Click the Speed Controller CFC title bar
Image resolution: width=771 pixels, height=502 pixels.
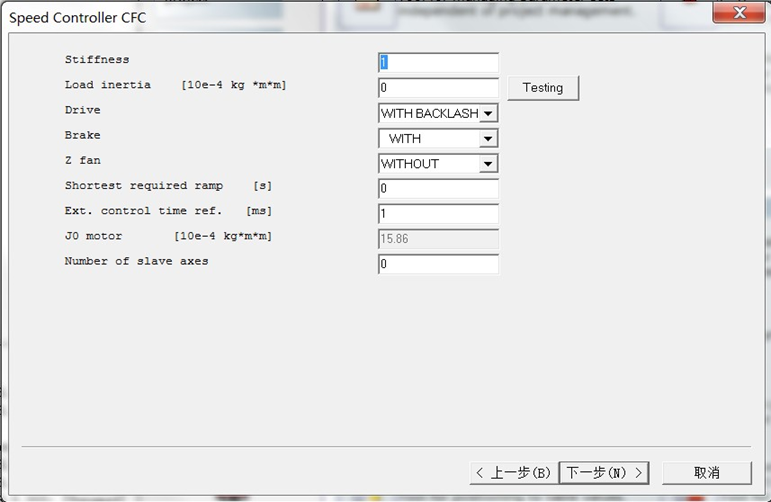(x=300, y=17)
